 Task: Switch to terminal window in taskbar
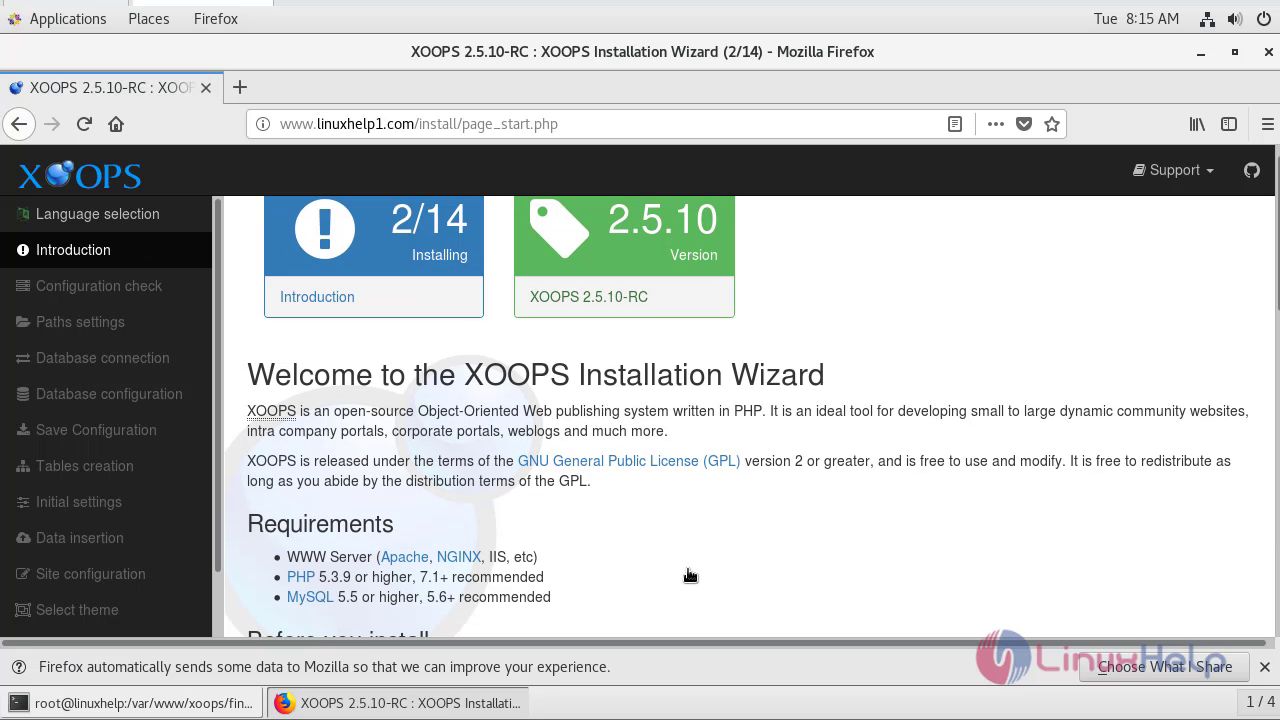pyautogui.click(x=133, y=703)
